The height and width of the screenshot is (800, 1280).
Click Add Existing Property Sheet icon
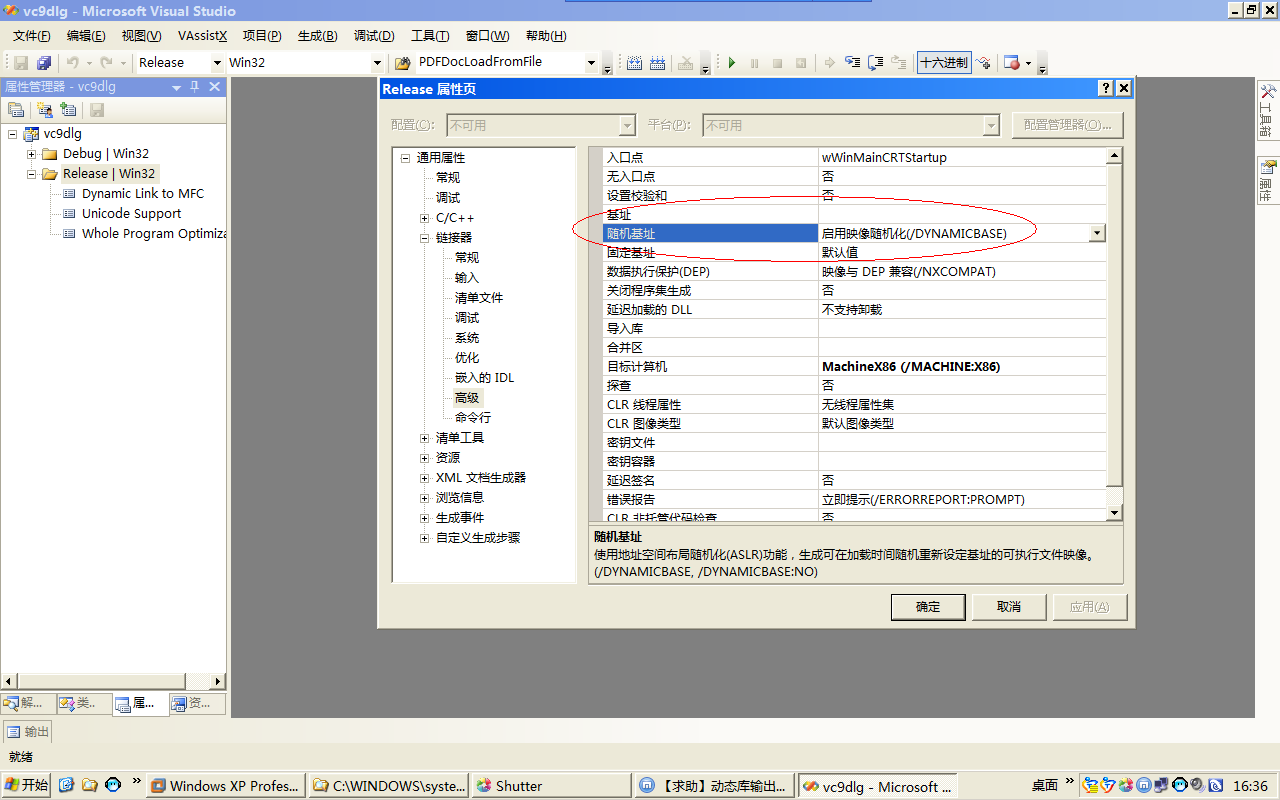pyautogui.click(x=68, y=110)
